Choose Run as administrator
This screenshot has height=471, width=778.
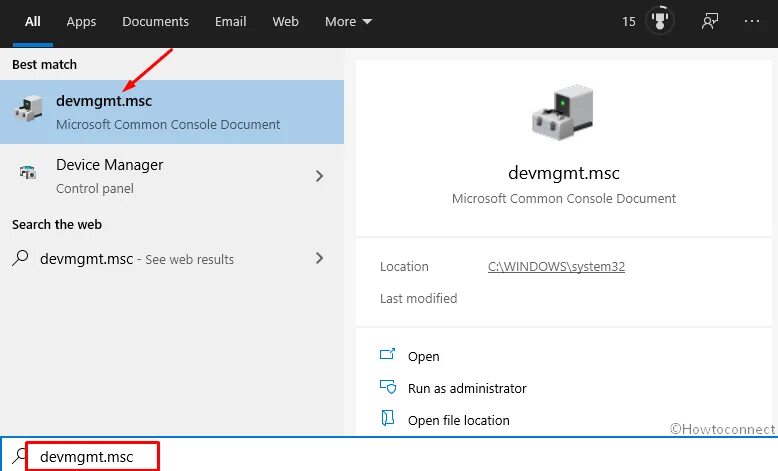click(x=467, y=388)
